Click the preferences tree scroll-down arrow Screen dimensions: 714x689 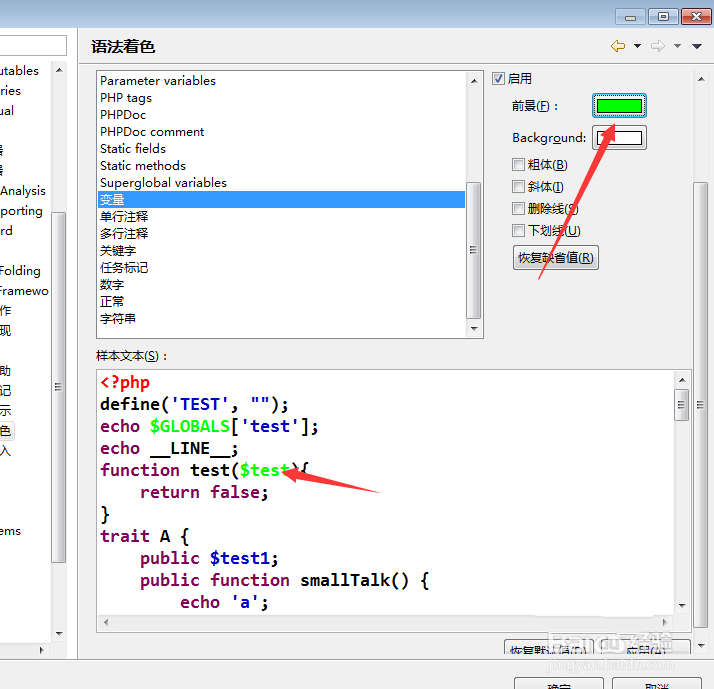(59, 633)
